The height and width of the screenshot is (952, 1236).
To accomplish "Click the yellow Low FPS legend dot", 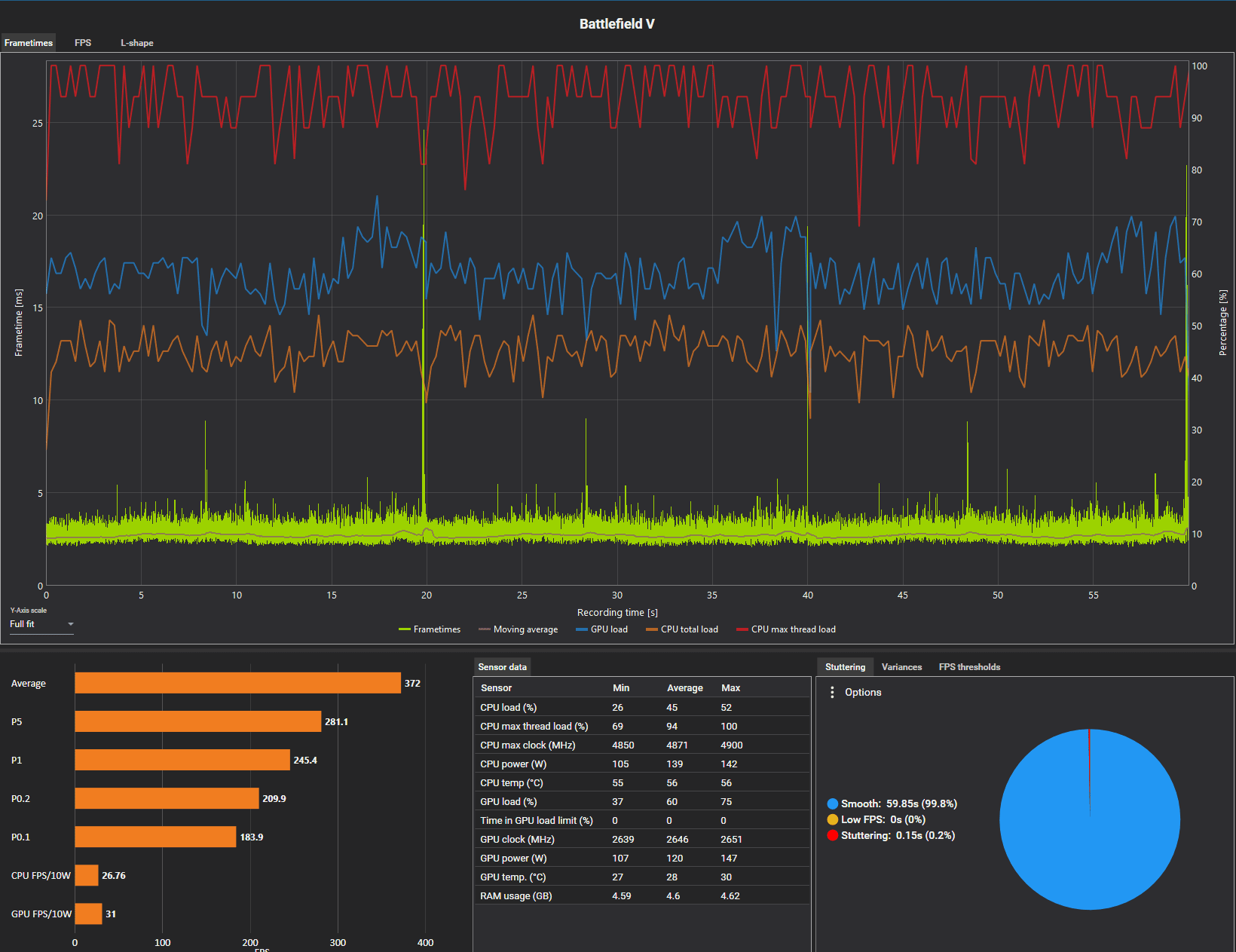I will [832, 820].
